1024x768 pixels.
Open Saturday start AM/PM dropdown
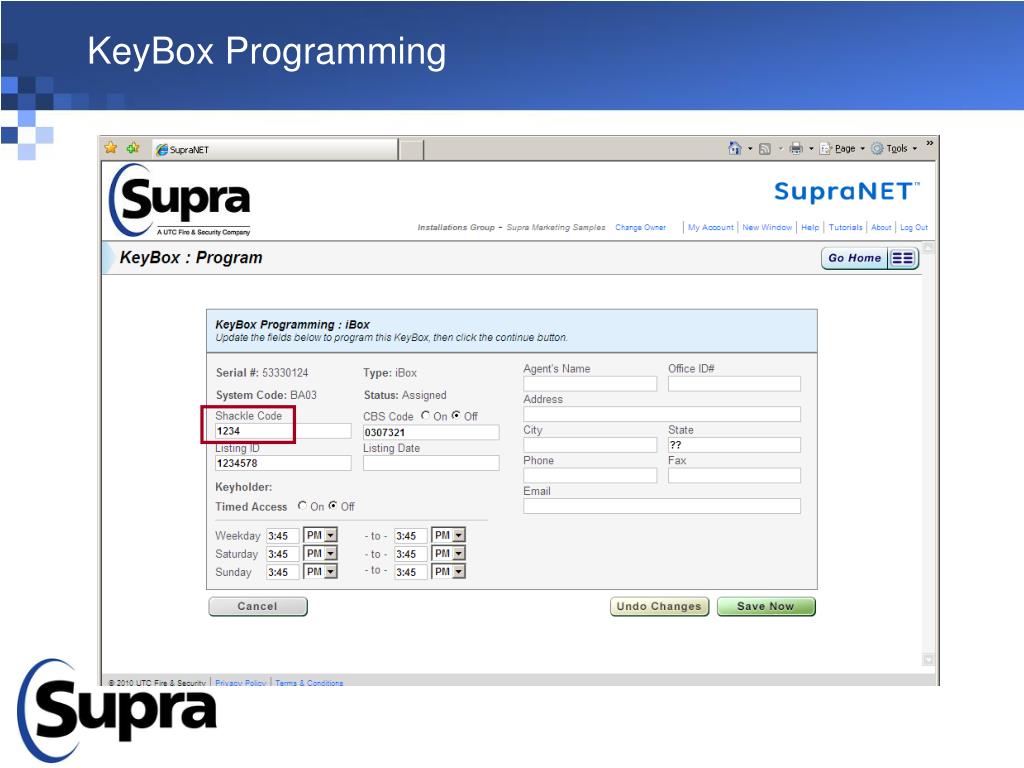click(320, 554)
